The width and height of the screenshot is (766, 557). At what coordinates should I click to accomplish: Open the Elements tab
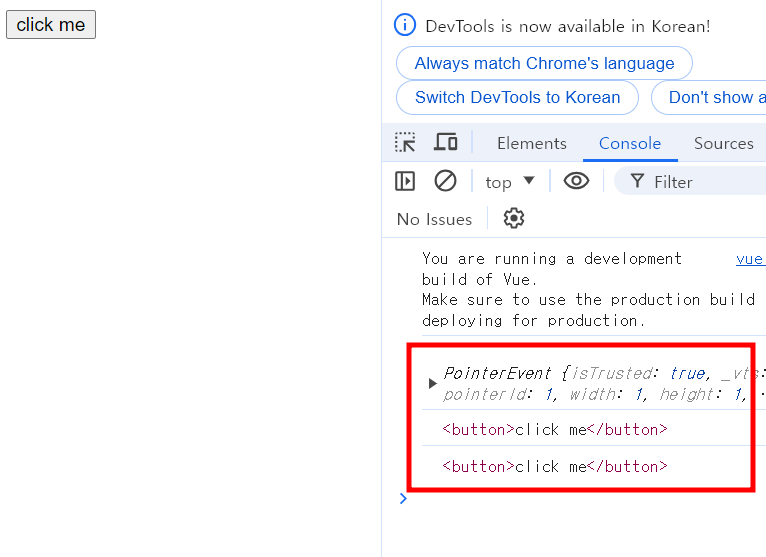532,143
